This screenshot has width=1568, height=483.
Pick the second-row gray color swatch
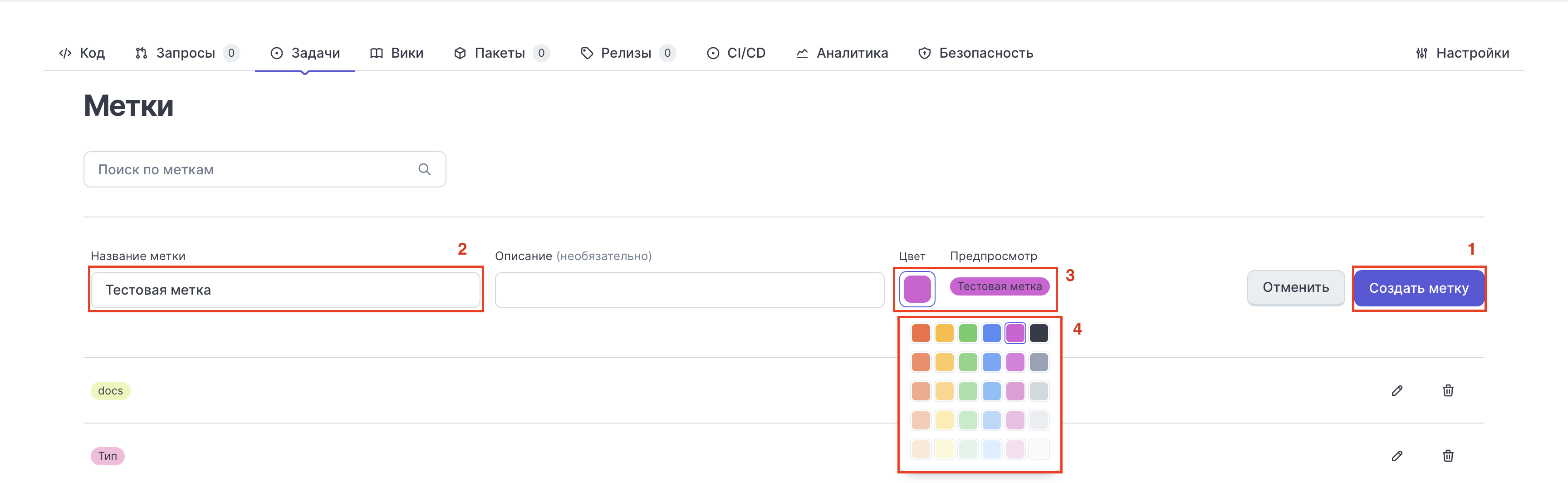(1039, 362)
